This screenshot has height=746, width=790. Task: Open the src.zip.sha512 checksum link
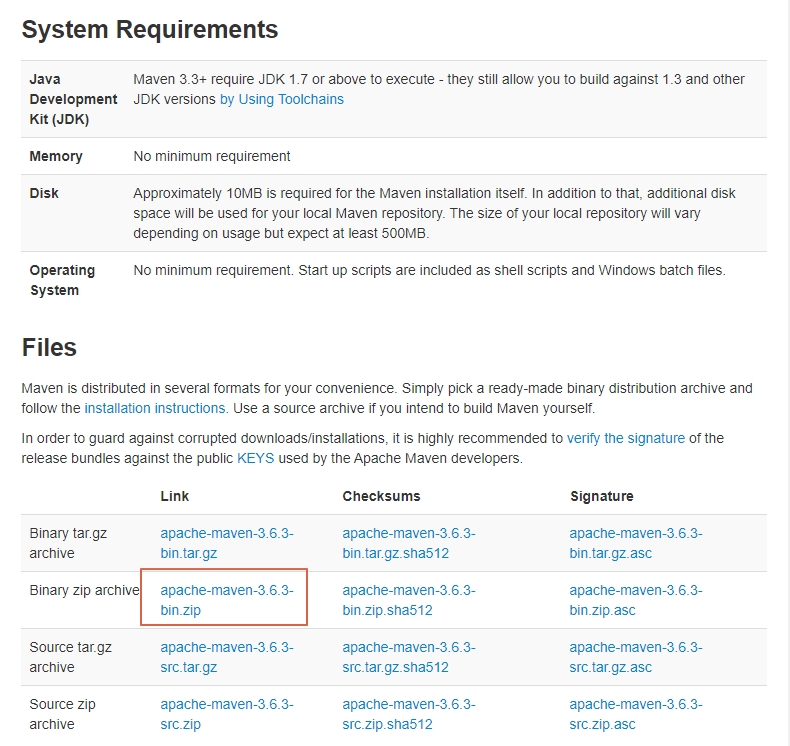click(409, 714)
